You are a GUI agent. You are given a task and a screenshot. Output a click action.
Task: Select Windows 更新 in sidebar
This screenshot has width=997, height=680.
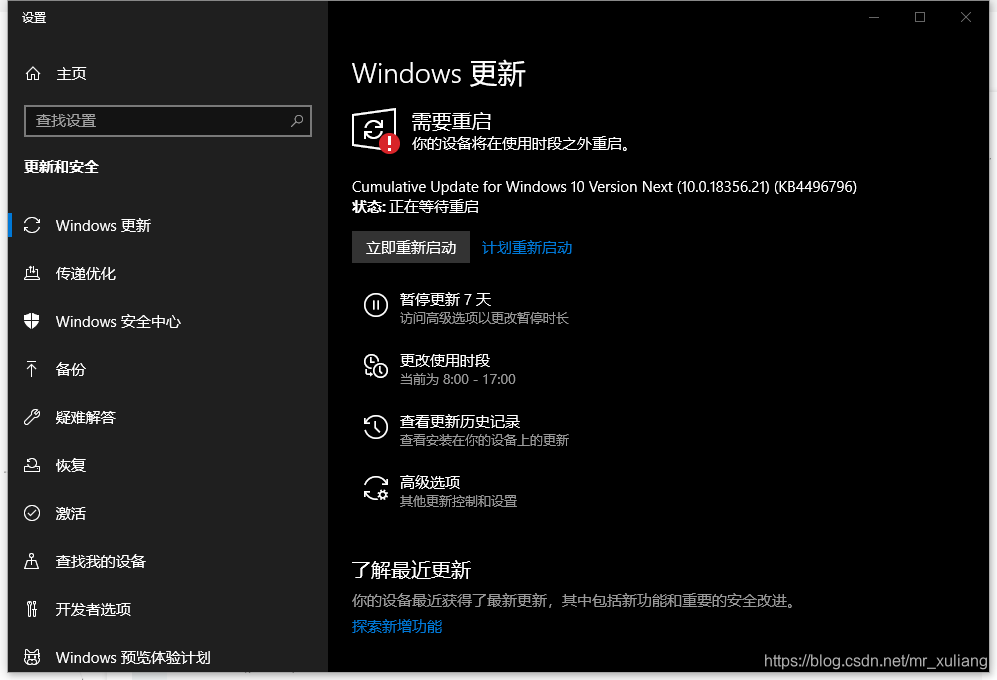168,225
